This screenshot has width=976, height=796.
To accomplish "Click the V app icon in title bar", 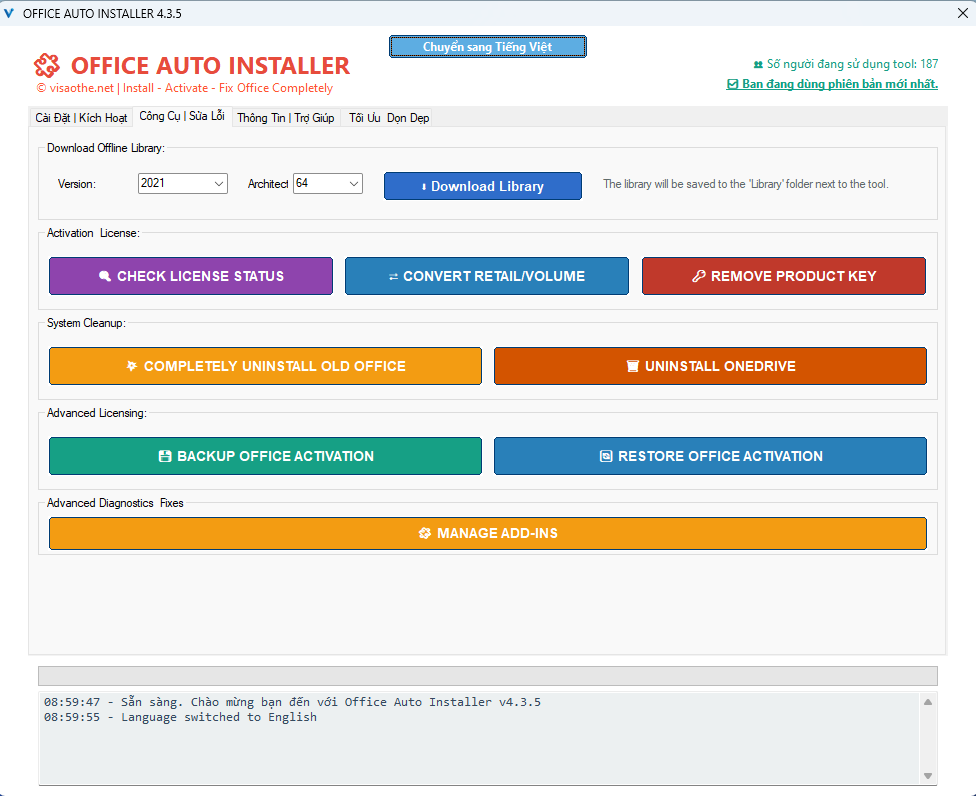I will pos(9,13).
